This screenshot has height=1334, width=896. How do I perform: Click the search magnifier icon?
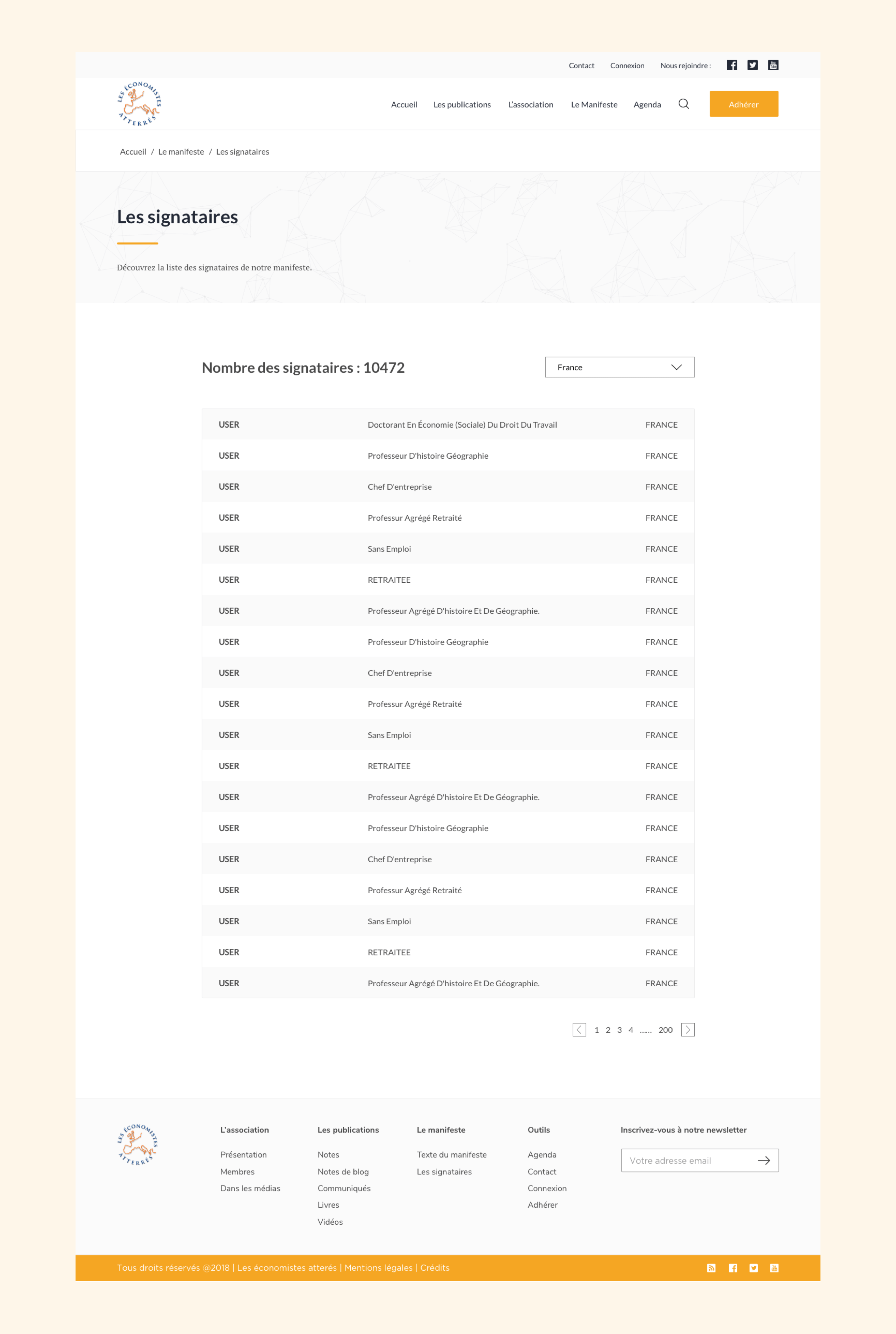tap(683, 104)
